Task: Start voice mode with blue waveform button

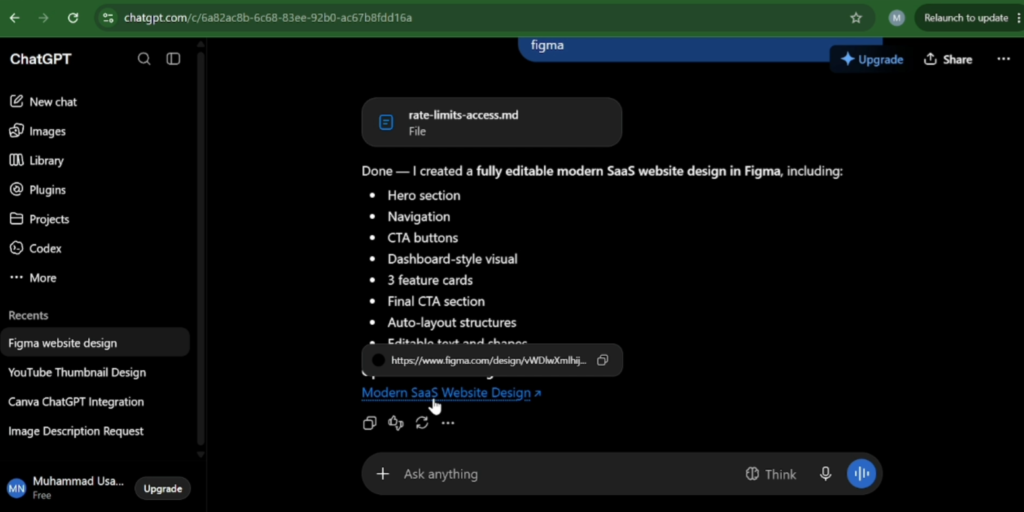Action: pos(861,474)
